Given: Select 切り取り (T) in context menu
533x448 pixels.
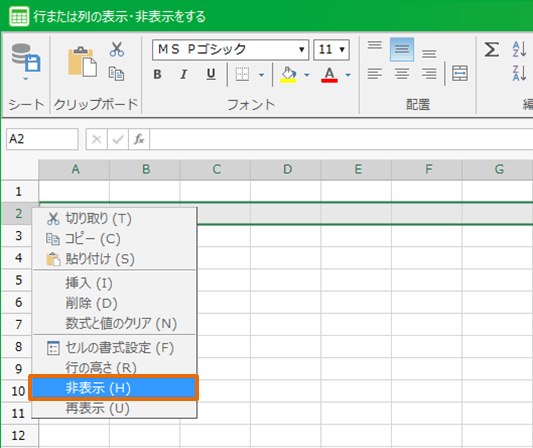Looking at the screenshot, I should click(115, 219).
